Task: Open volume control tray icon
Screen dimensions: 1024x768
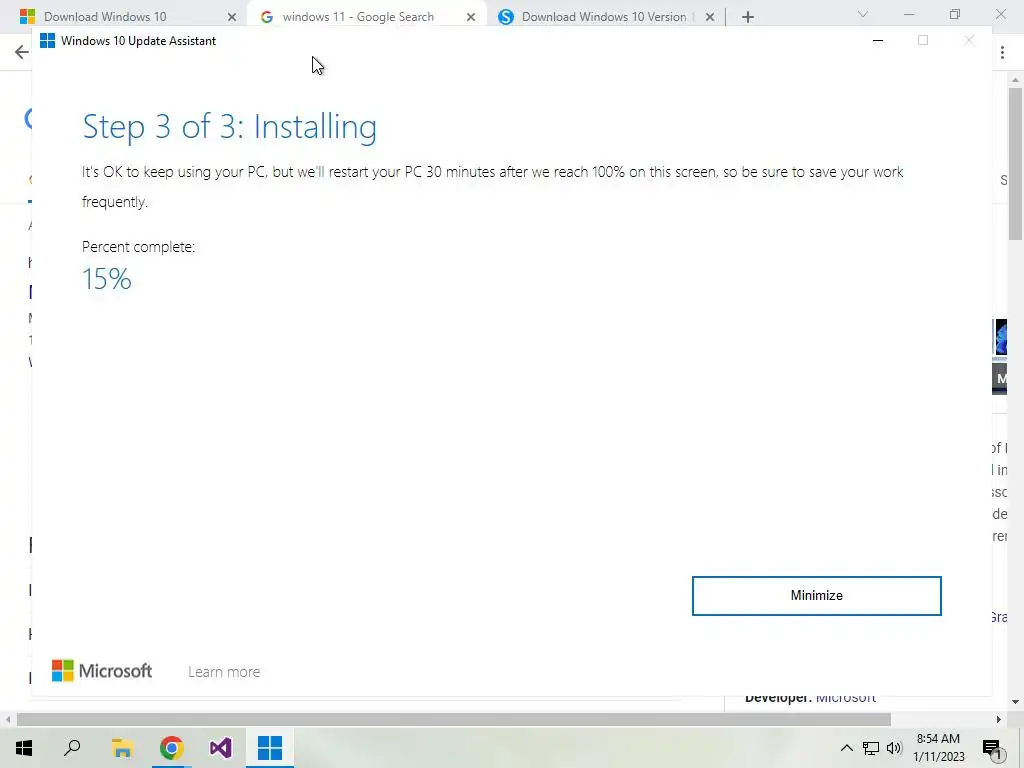Action: (894, 748)
